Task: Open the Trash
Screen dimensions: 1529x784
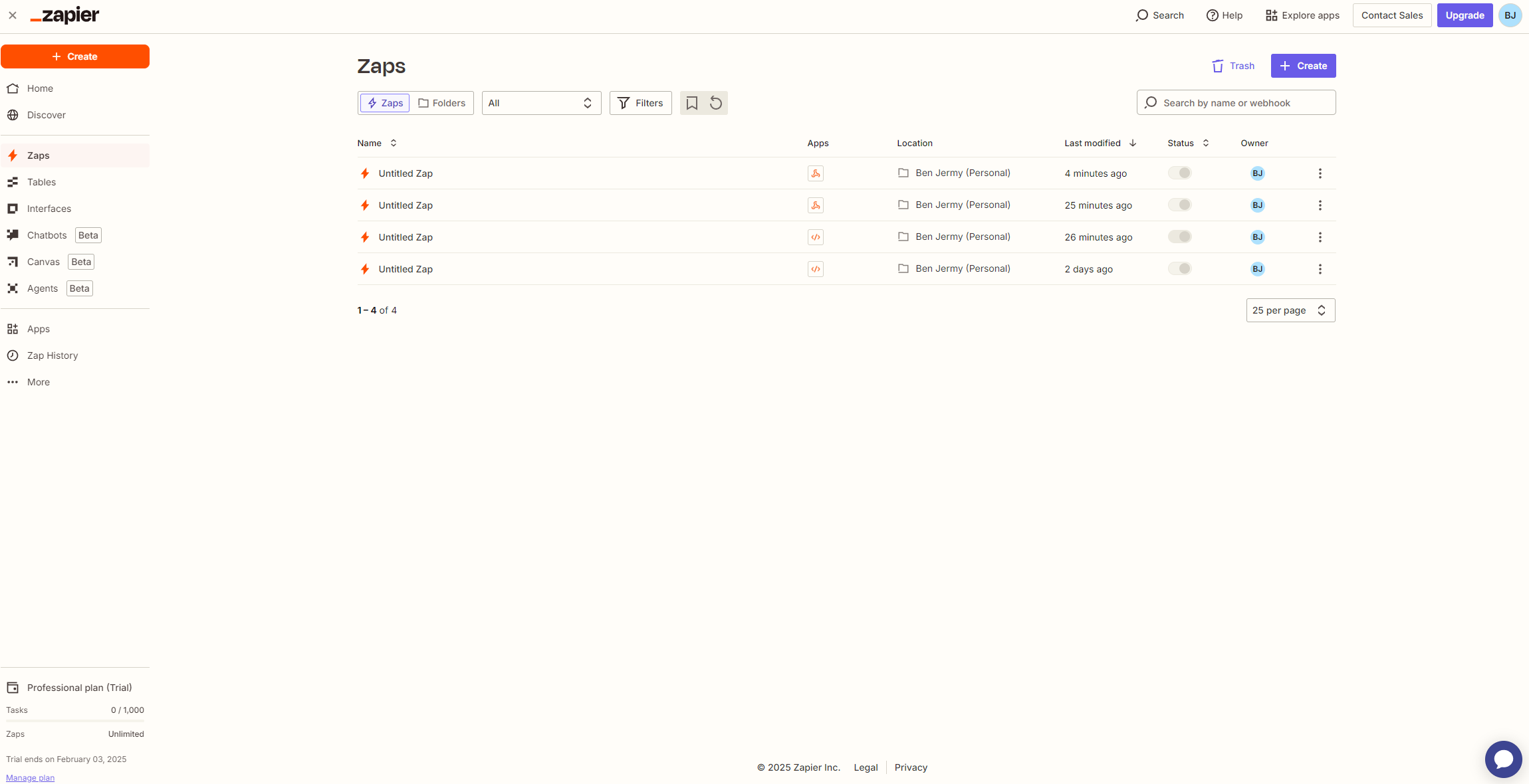Action: pos(1233,66)
